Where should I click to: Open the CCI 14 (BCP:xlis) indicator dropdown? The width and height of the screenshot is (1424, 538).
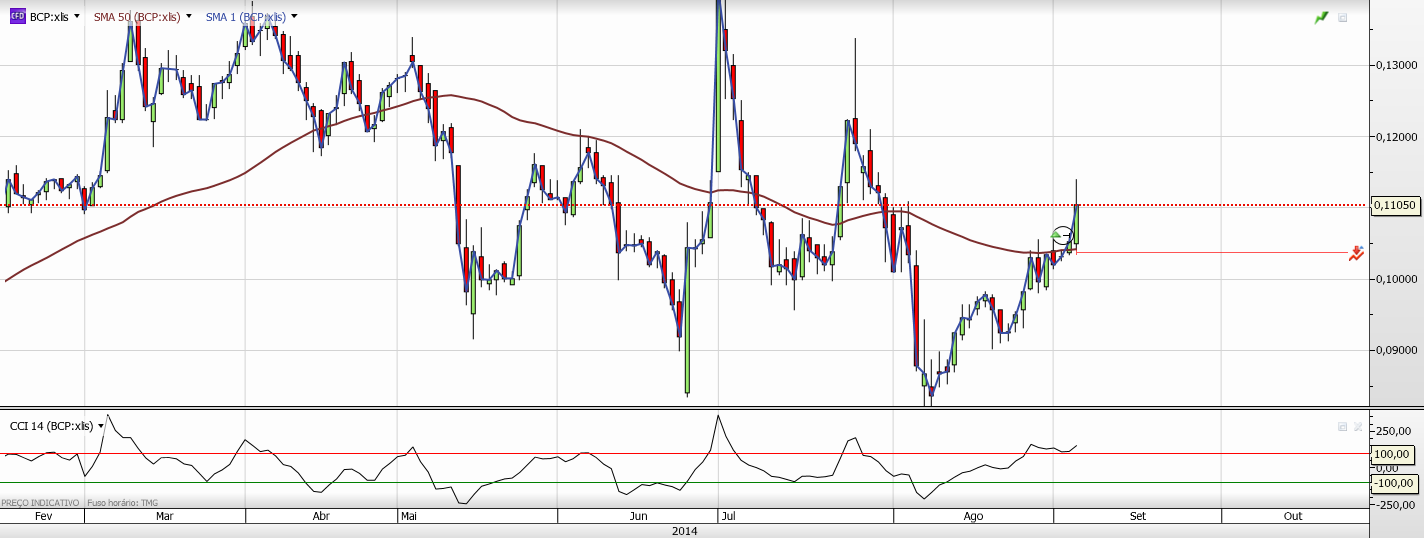point(101,426)
